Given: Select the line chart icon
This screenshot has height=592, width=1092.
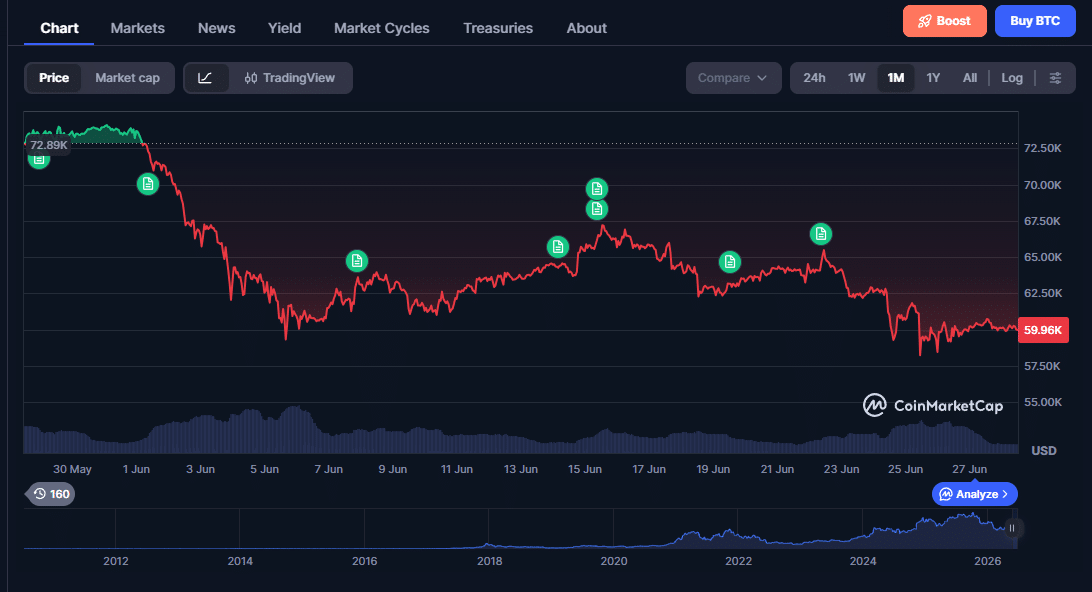Looking at the screenshot, I should pyautogui.click(x=205, y=78).
